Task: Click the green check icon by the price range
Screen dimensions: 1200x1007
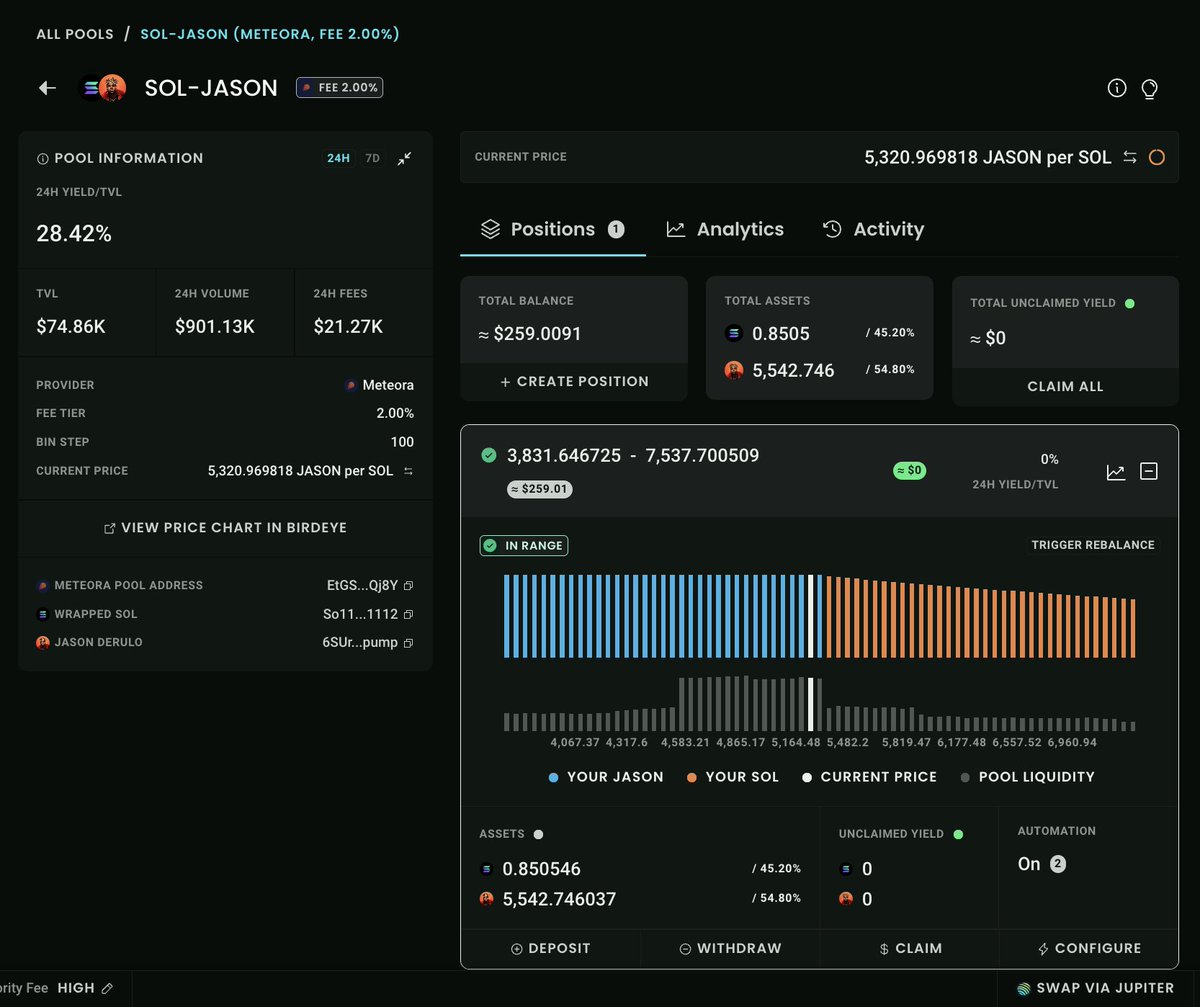Action: point(489,456)
